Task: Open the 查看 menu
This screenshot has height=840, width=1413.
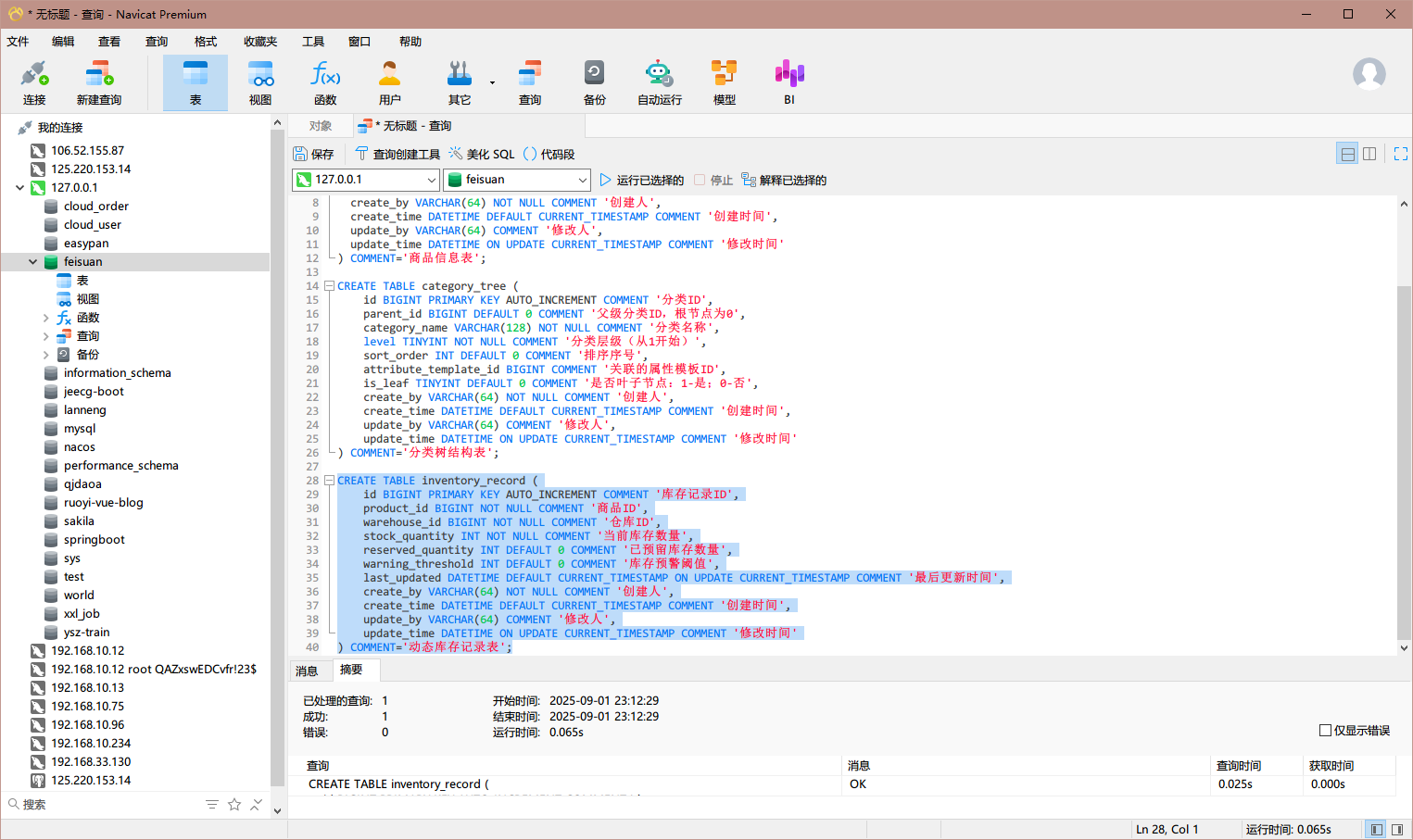Action: click(109, 42)
